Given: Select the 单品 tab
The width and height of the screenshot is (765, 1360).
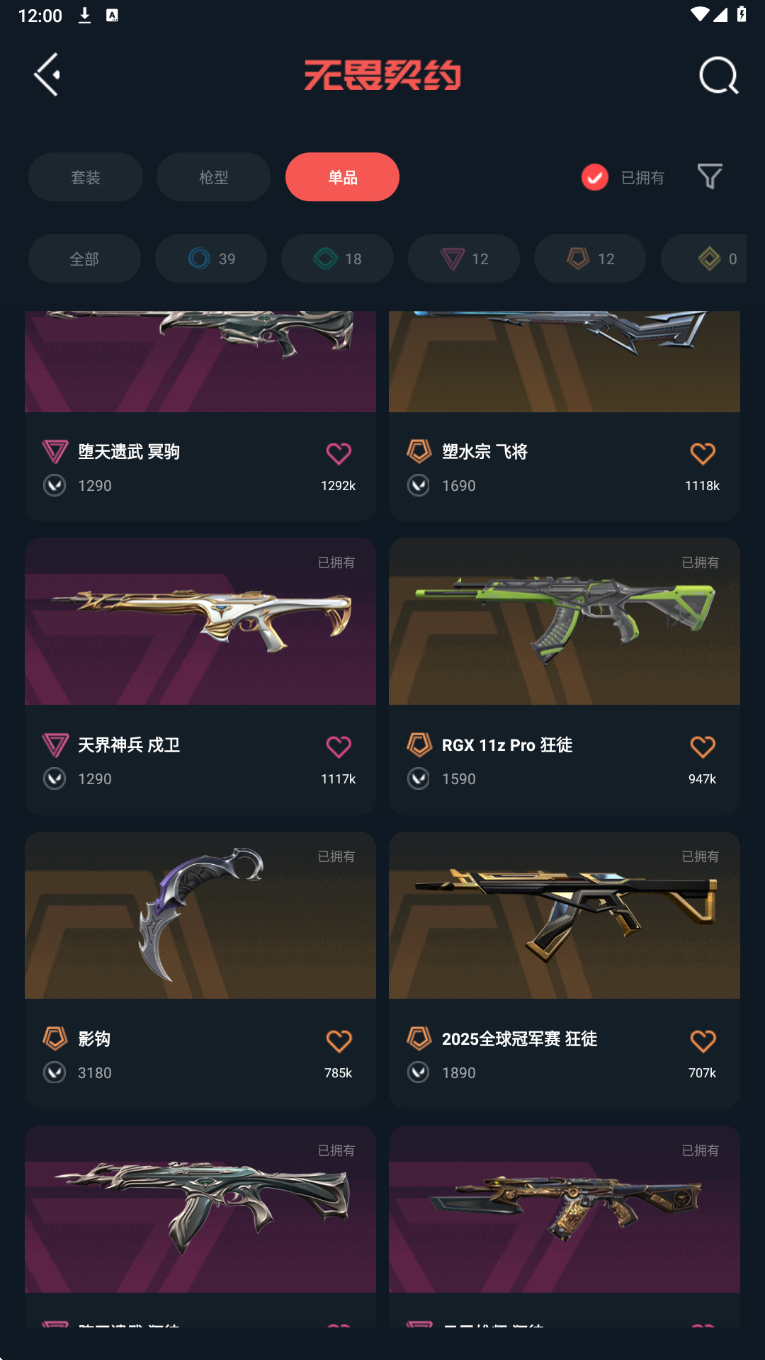Looking at the screenshot, I should click(342, 177).
